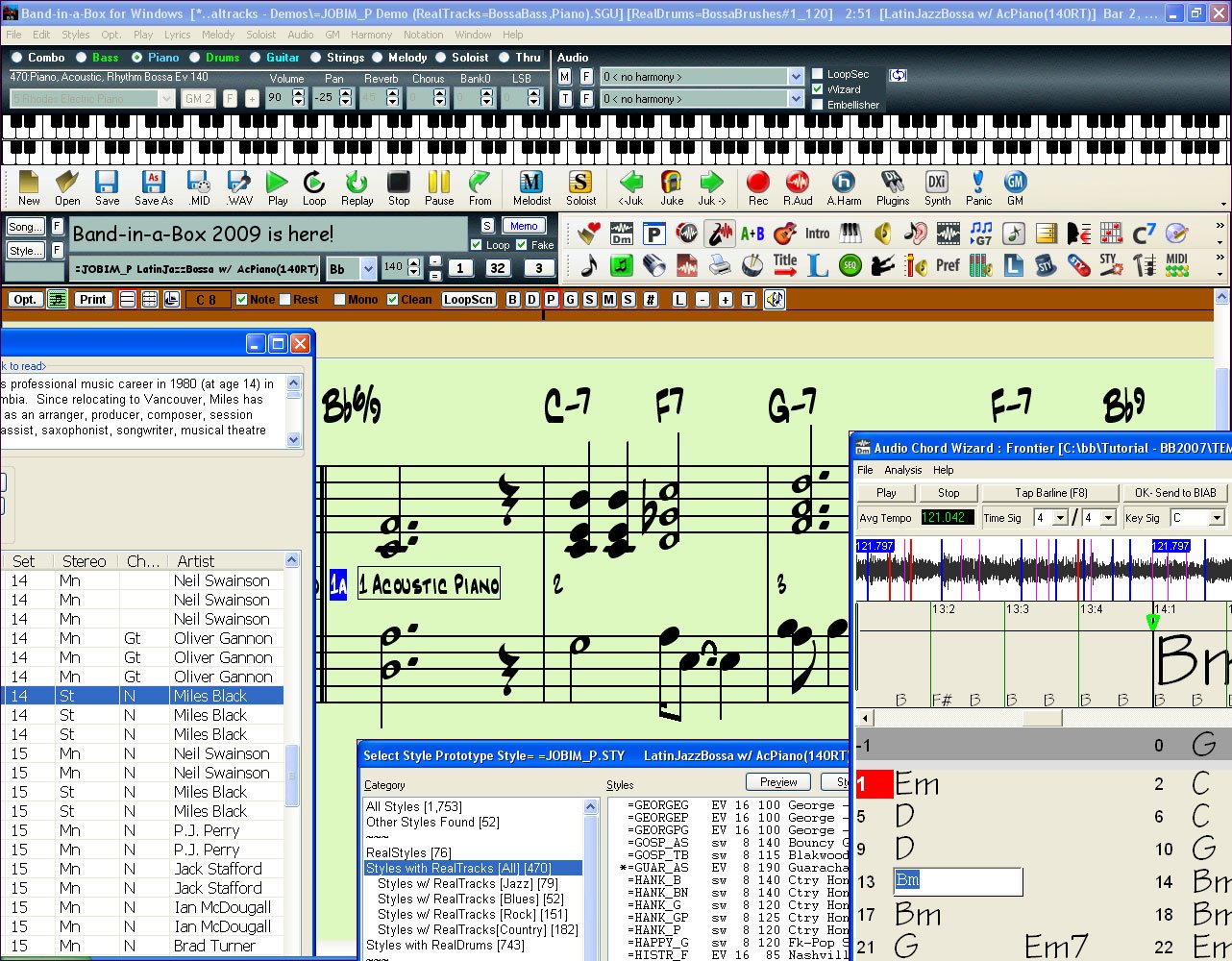Viewport: 1232px width, 961px height.
Task: Toggle the Mono checkbox in notation bar
Action: [339, 300]
